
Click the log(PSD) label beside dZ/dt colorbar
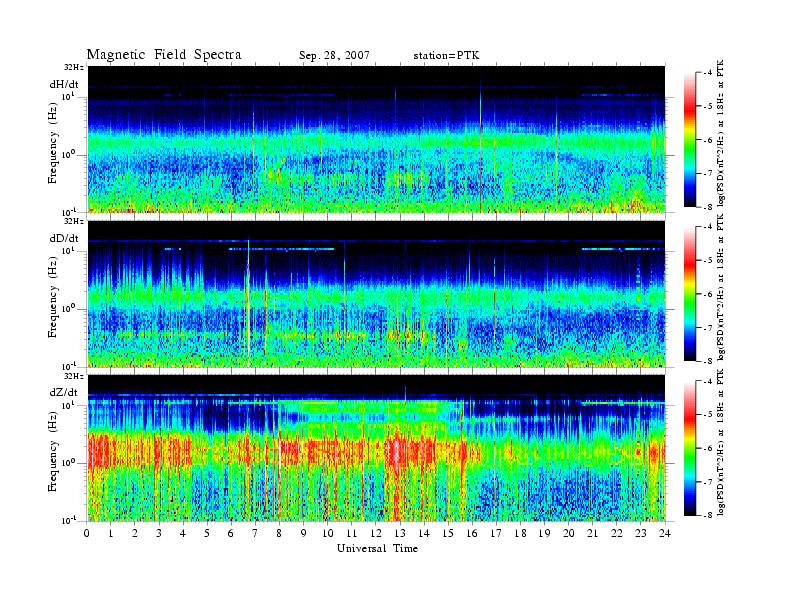(721, 442)
